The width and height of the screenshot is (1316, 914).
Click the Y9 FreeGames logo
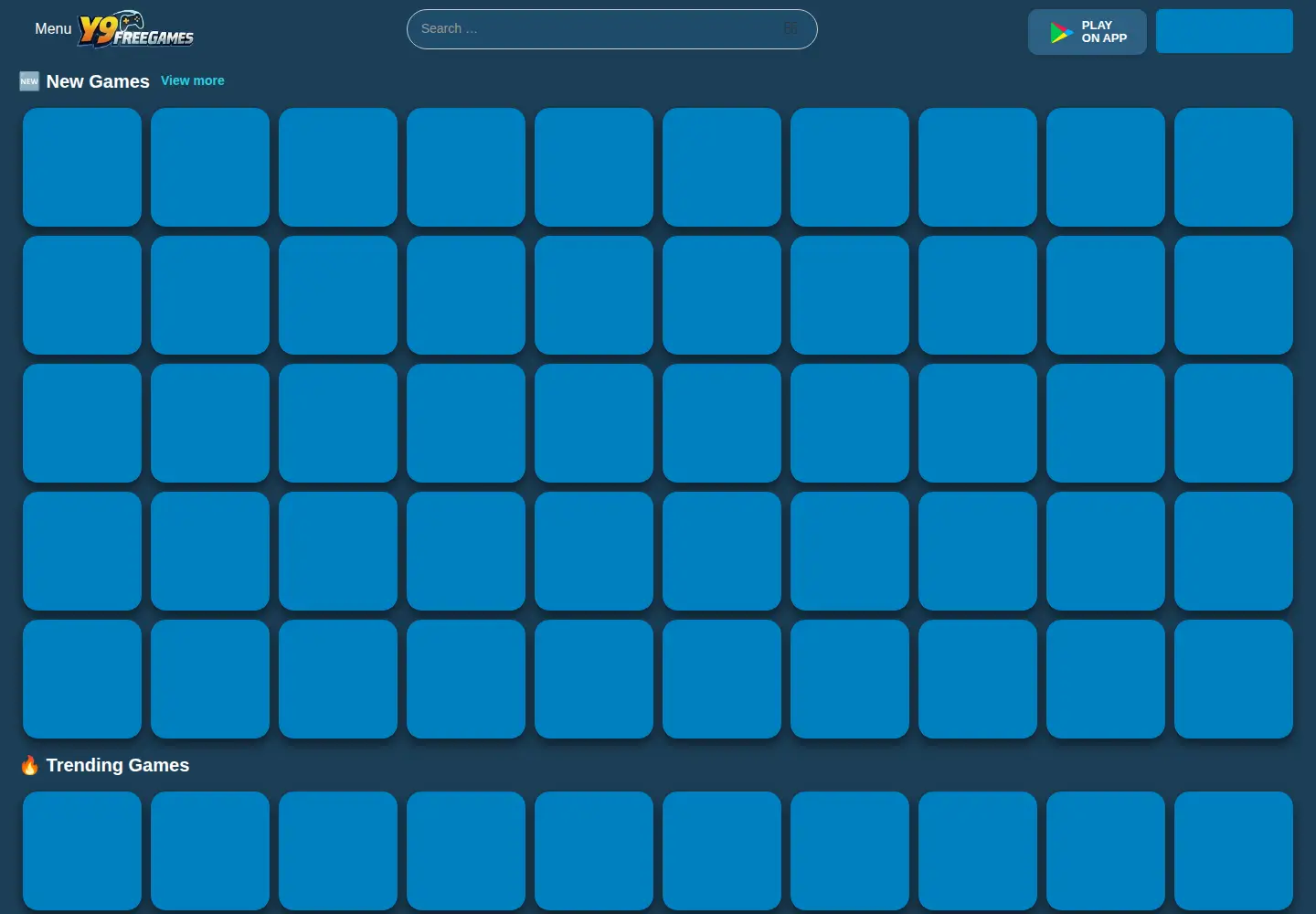(x=136, y=29)
